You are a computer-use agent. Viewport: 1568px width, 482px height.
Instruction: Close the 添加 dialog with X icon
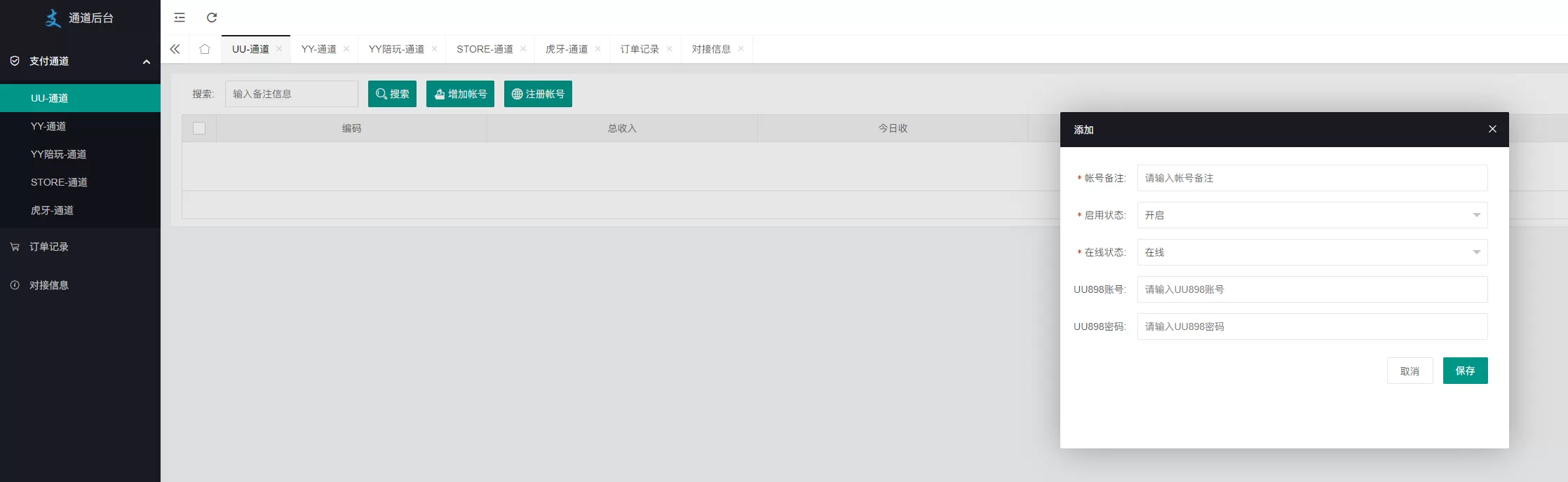coord(1492,129)
